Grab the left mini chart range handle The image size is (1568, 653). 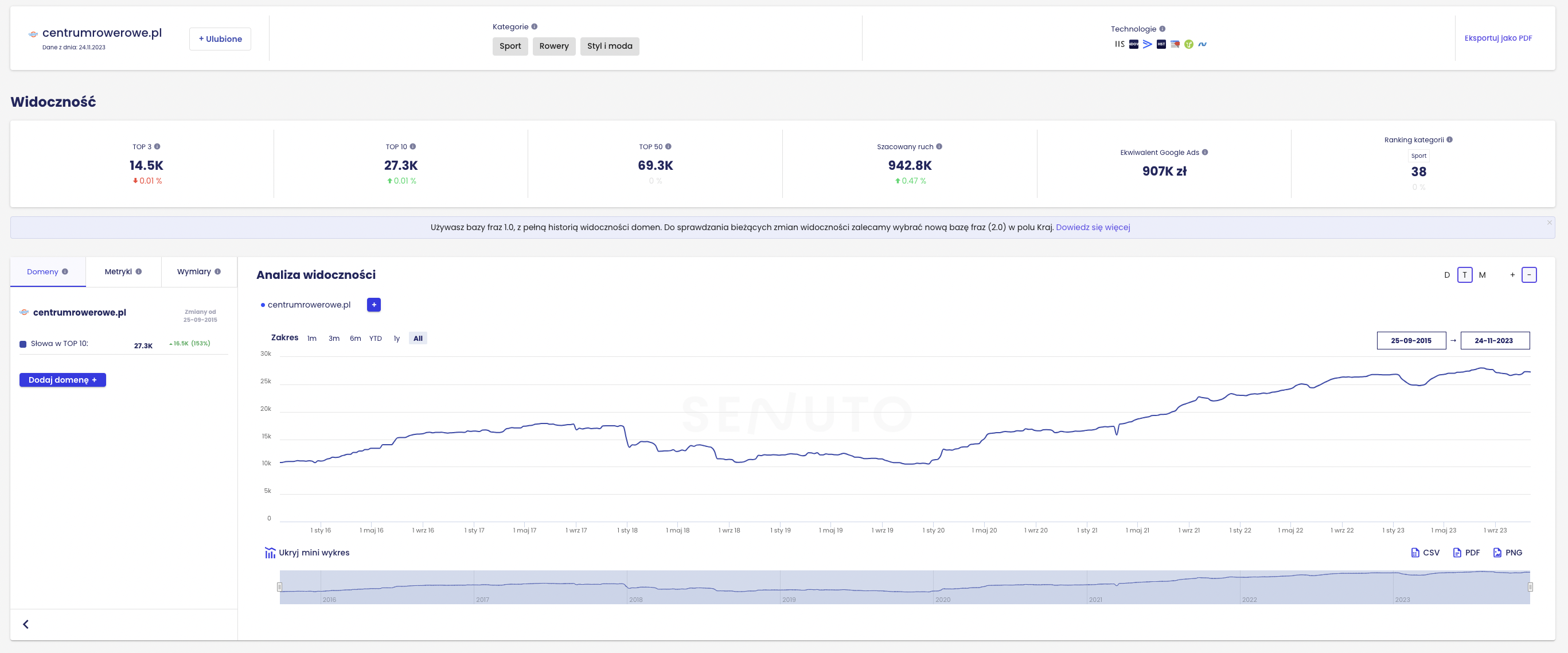[x=279, y=586]
